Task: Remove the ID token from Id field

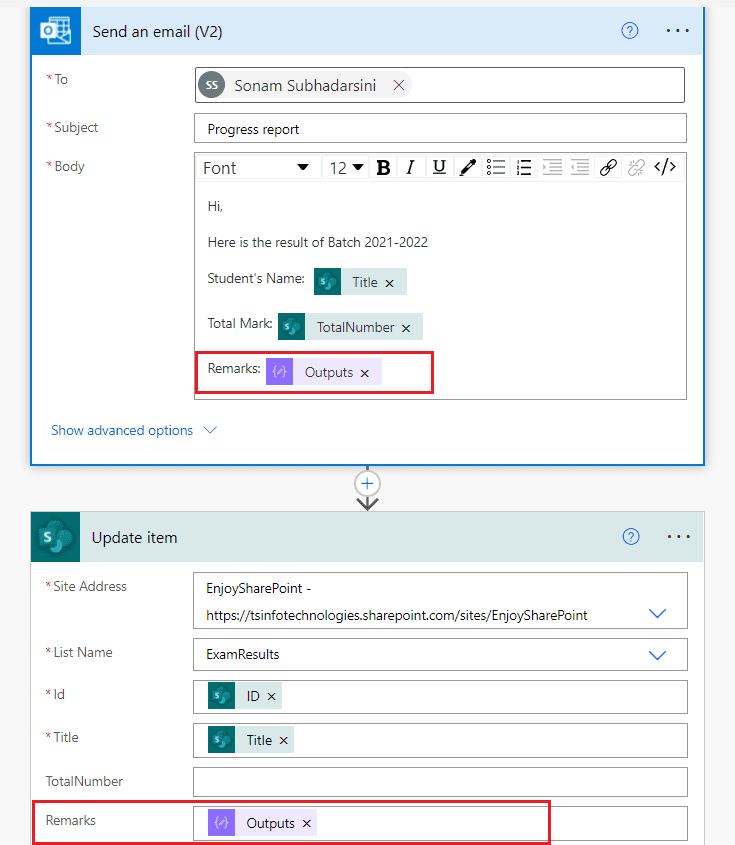Action: pos(272,697)
